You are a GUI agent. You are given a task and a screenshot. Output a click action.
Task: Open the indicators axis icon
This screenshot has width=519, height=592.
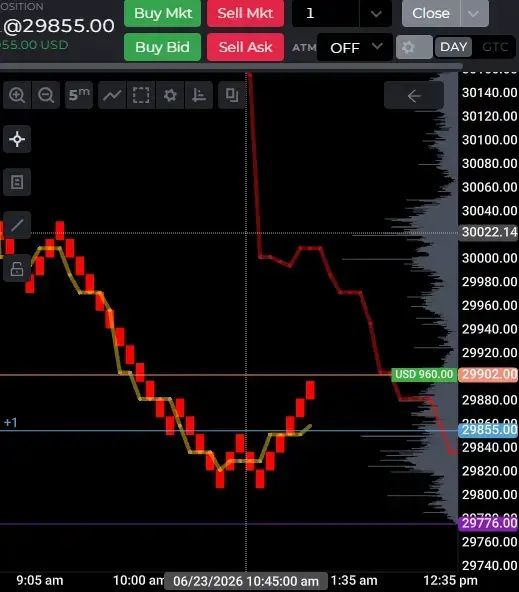(x=199, y=95)
